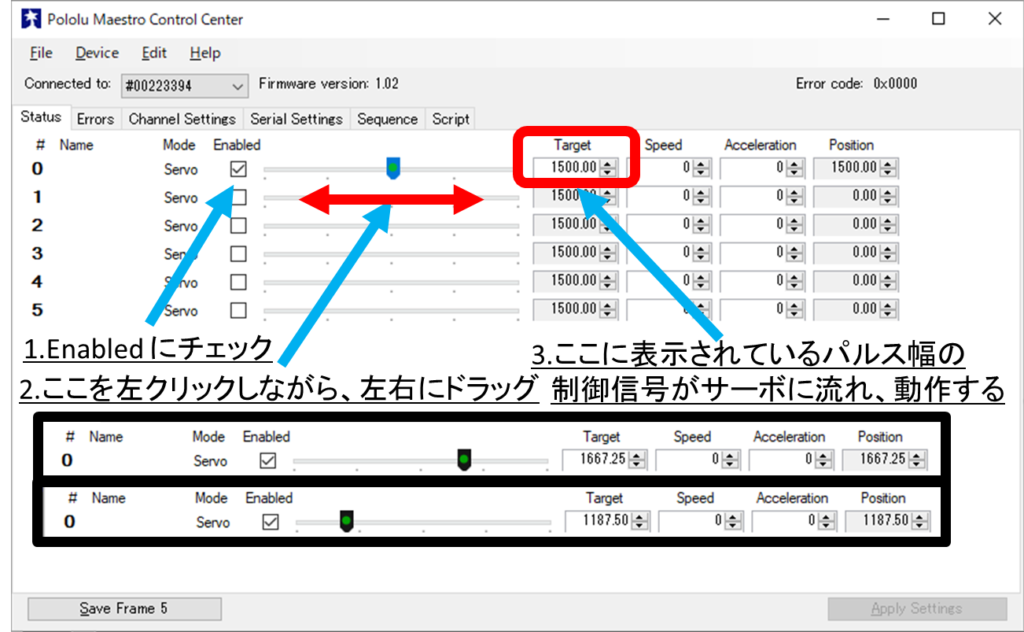Open the Serial Settings tab
The height and width of the screenshot is (632, 1024).
click(x=296, y=119)
